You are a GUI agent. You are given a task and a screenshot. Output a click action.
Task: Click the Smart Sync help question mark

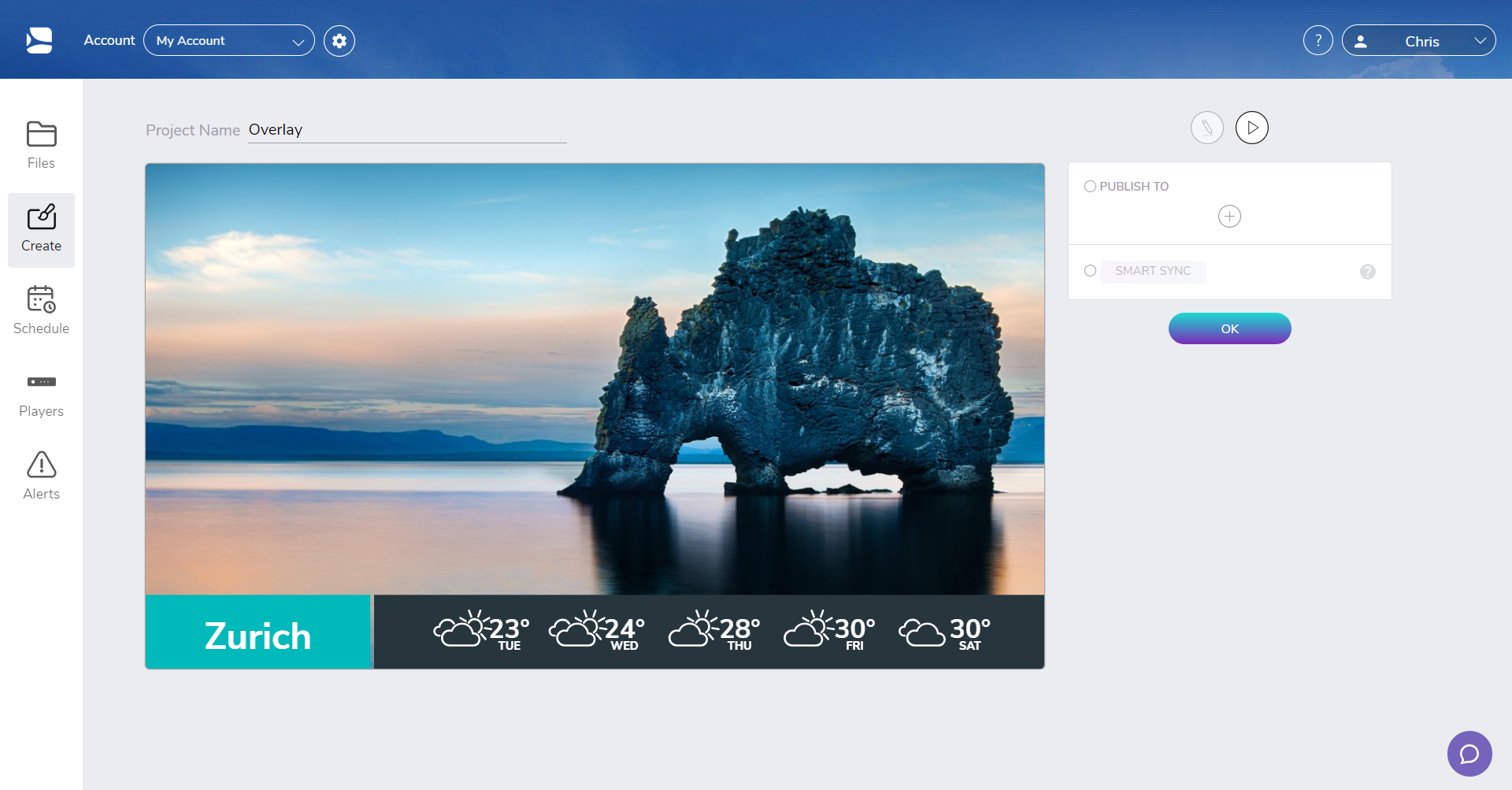[x=1367, y=272]
